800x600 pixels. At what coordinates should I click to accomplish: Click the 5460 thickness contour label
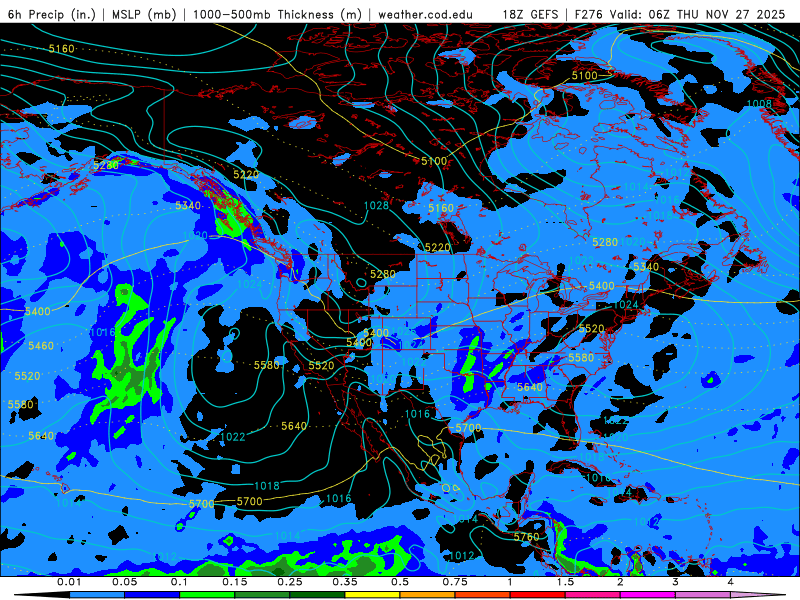coord(41,346)
